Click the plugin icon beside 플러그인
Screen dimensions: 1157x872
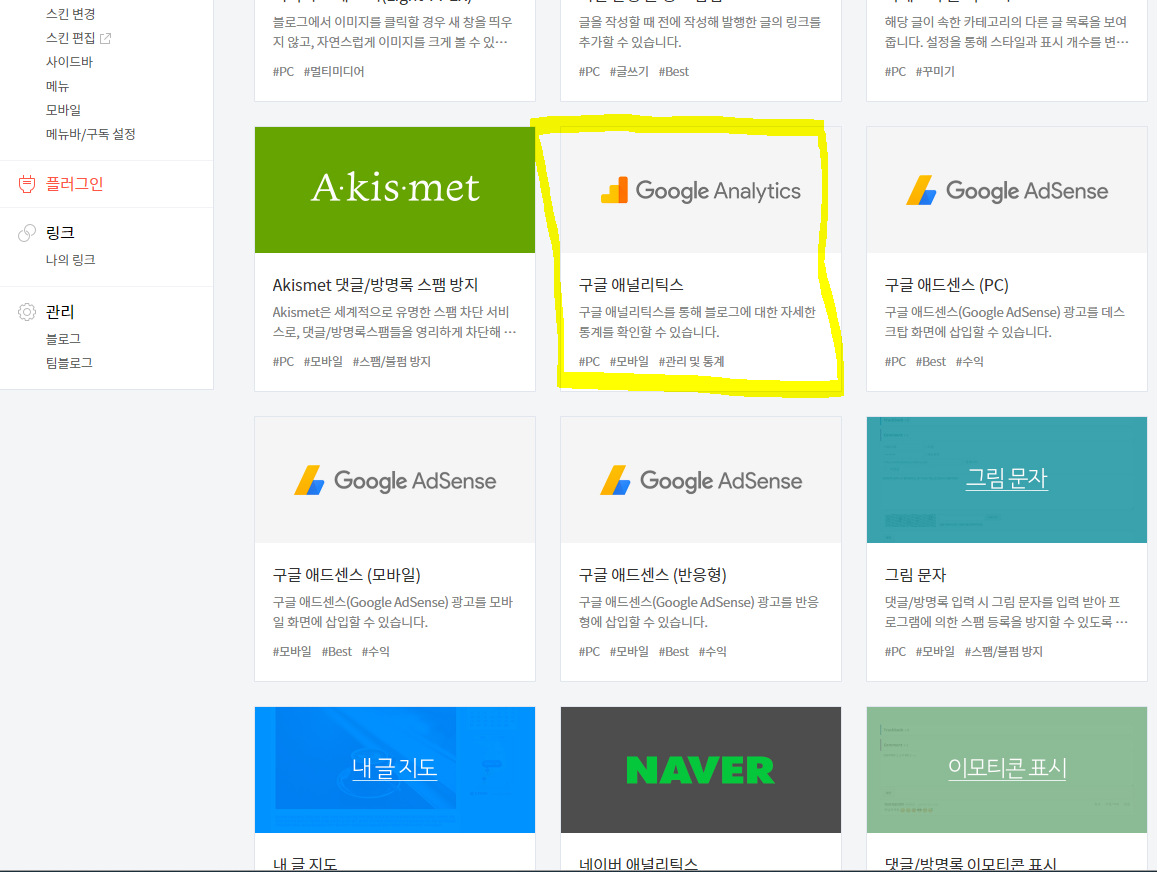pos(27,184)
